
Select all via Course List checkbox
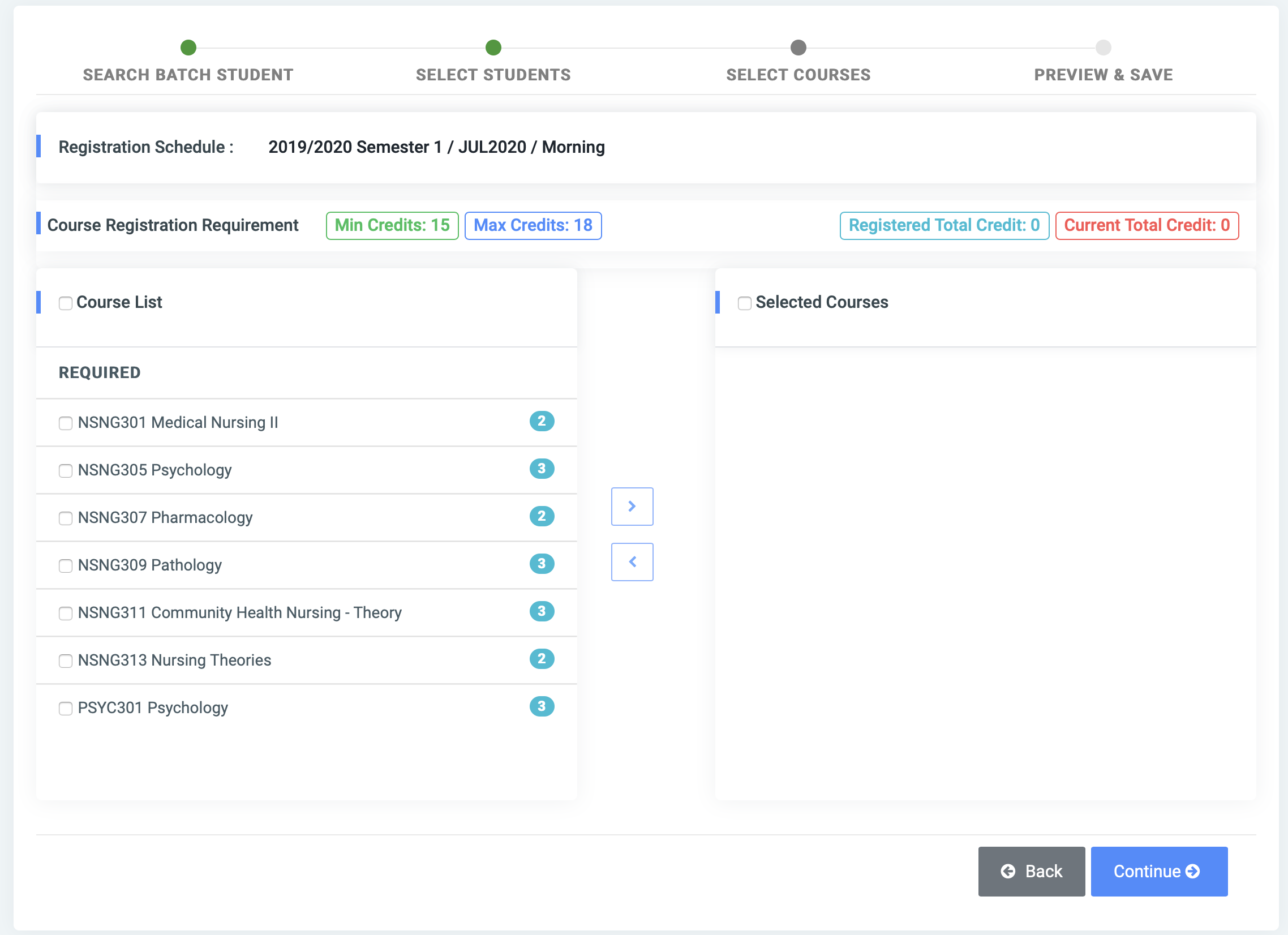click(x=65, y=303)
